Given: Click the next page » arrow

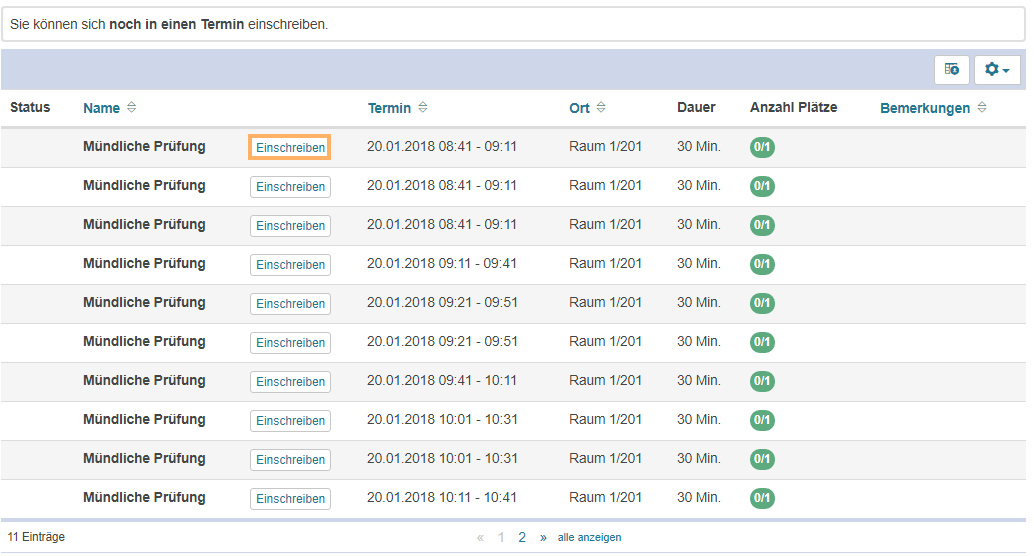Looking at the screenshot, I should click(x=543, y=538).
